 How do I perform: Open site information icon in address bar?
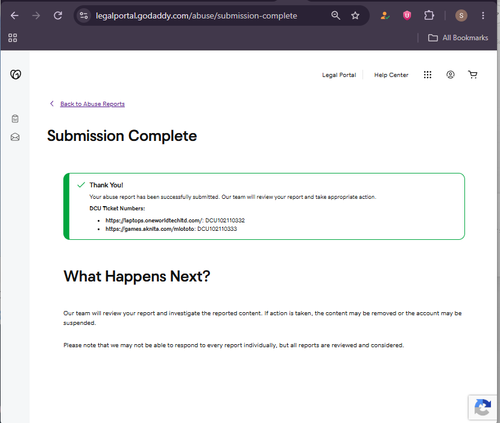[83, 15]
